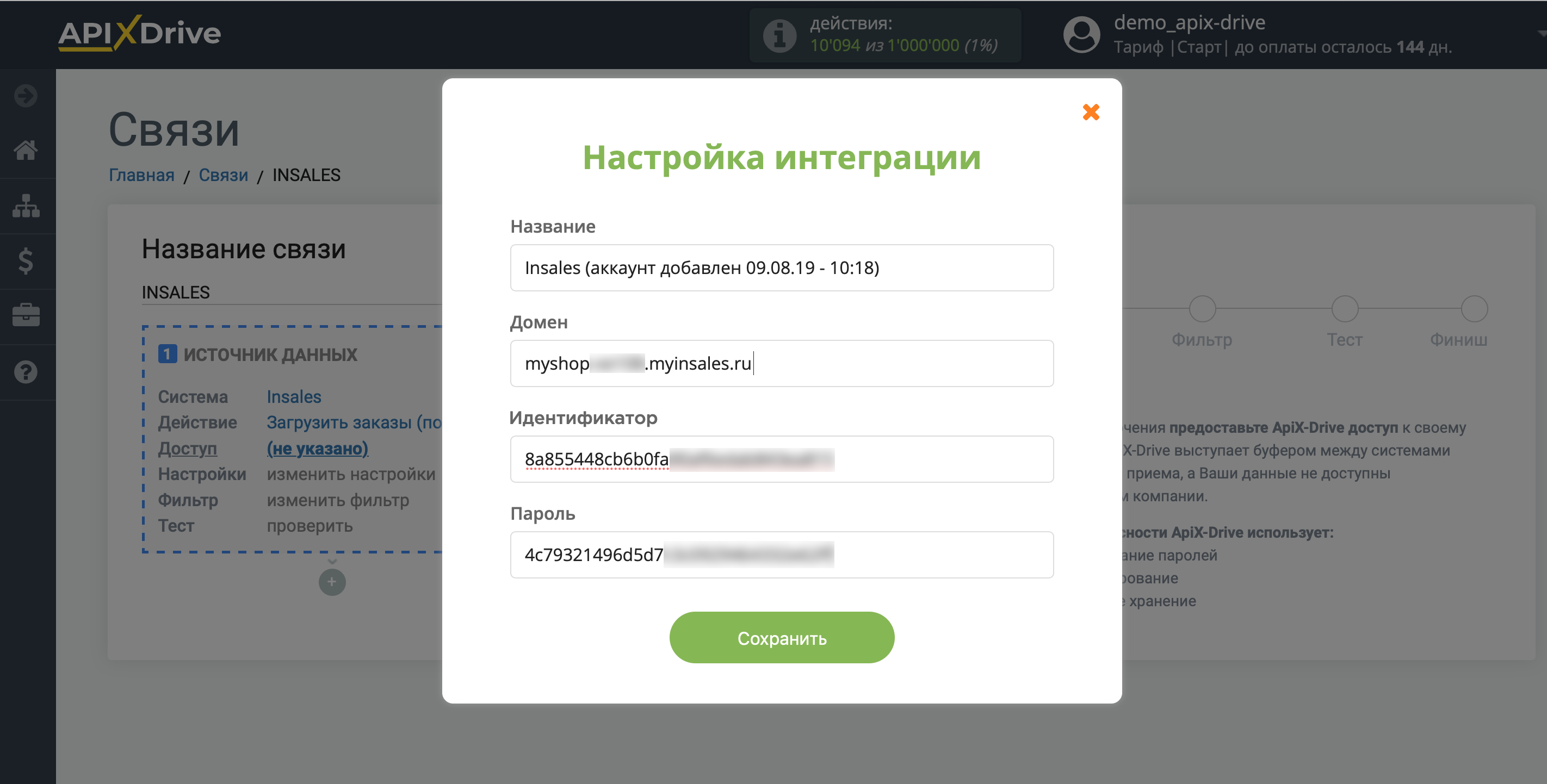Click the проверить test link
The width and height of the screenshot is (1547, 784).
(x=310, y=526)
